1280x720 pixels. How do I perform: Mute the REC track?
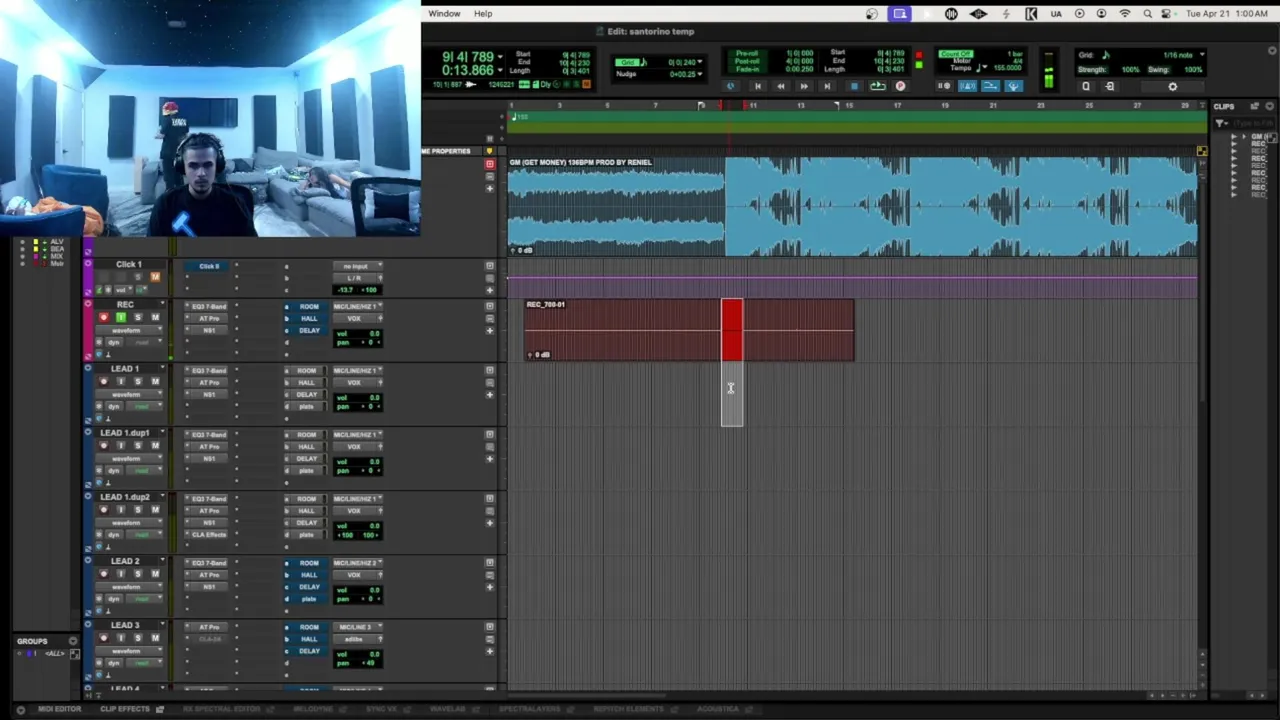coord(155,318)
